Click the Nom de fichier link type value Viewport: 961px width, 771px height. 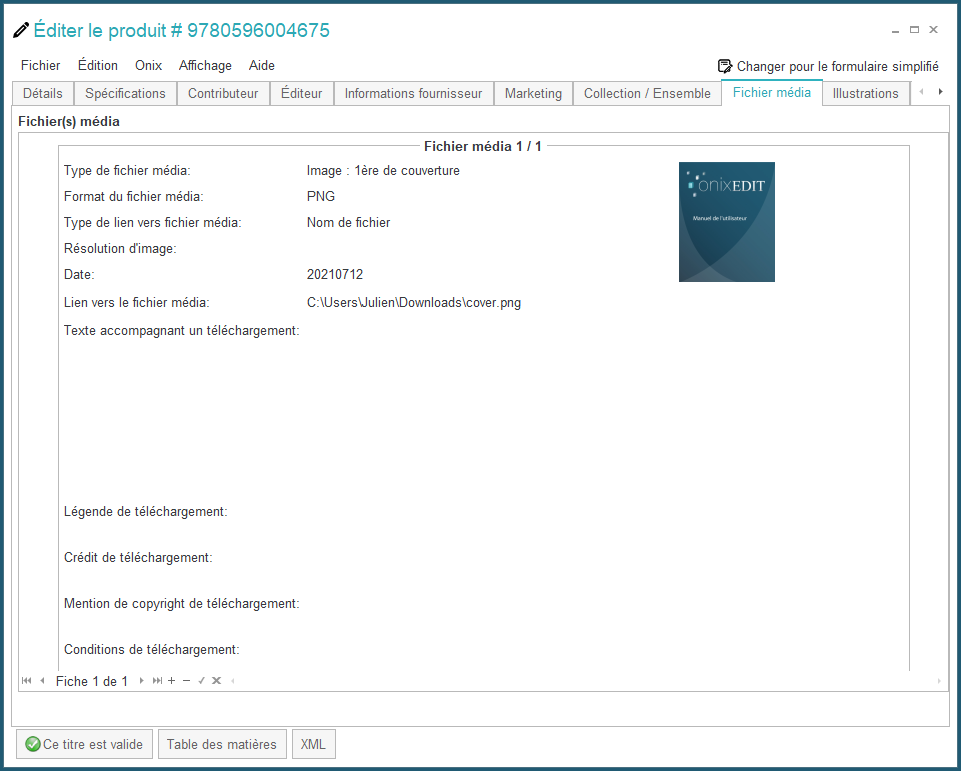tap(348, 222)
